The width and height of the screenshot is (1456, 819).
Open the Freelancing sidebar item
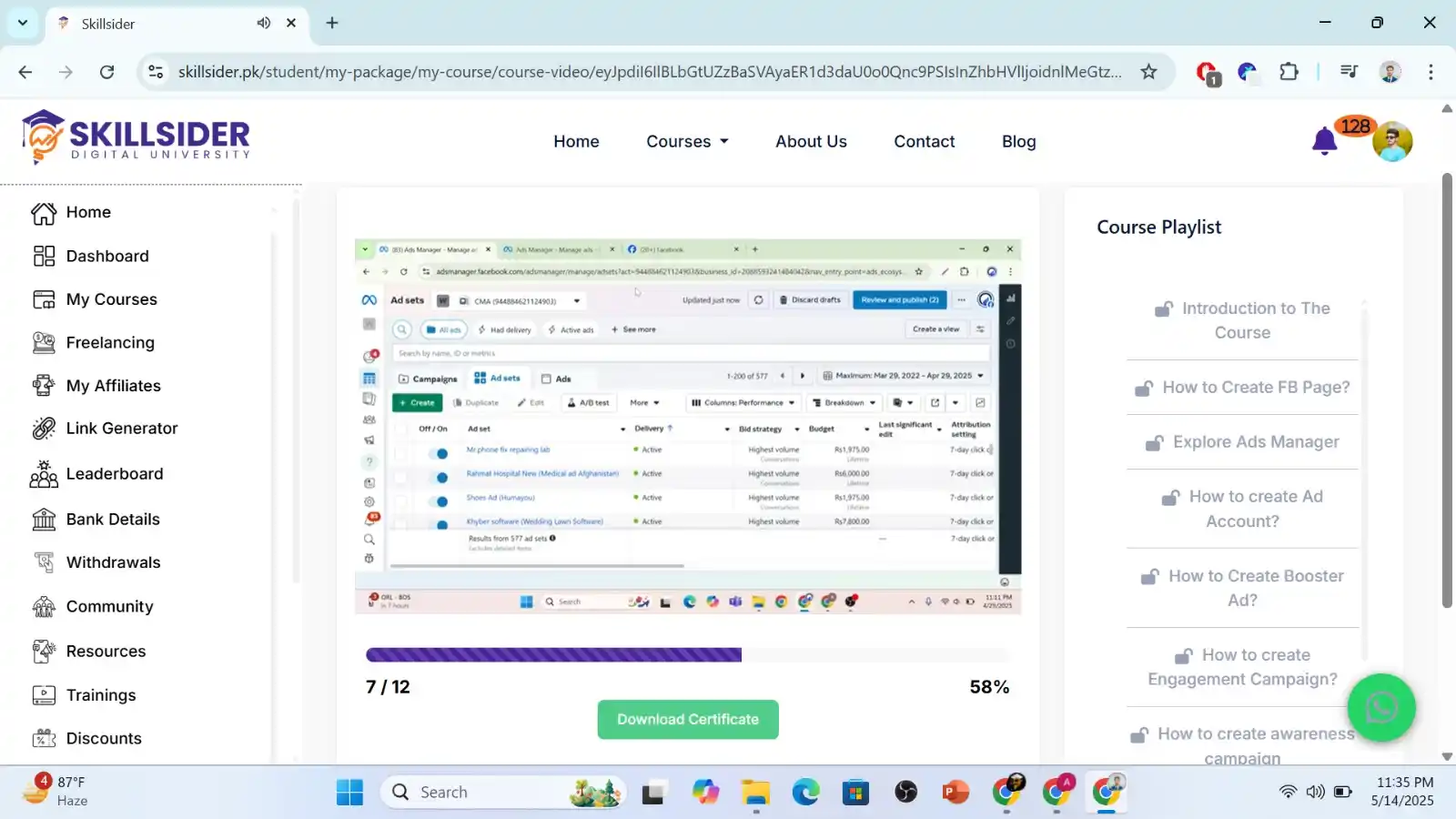click(94, 342)
